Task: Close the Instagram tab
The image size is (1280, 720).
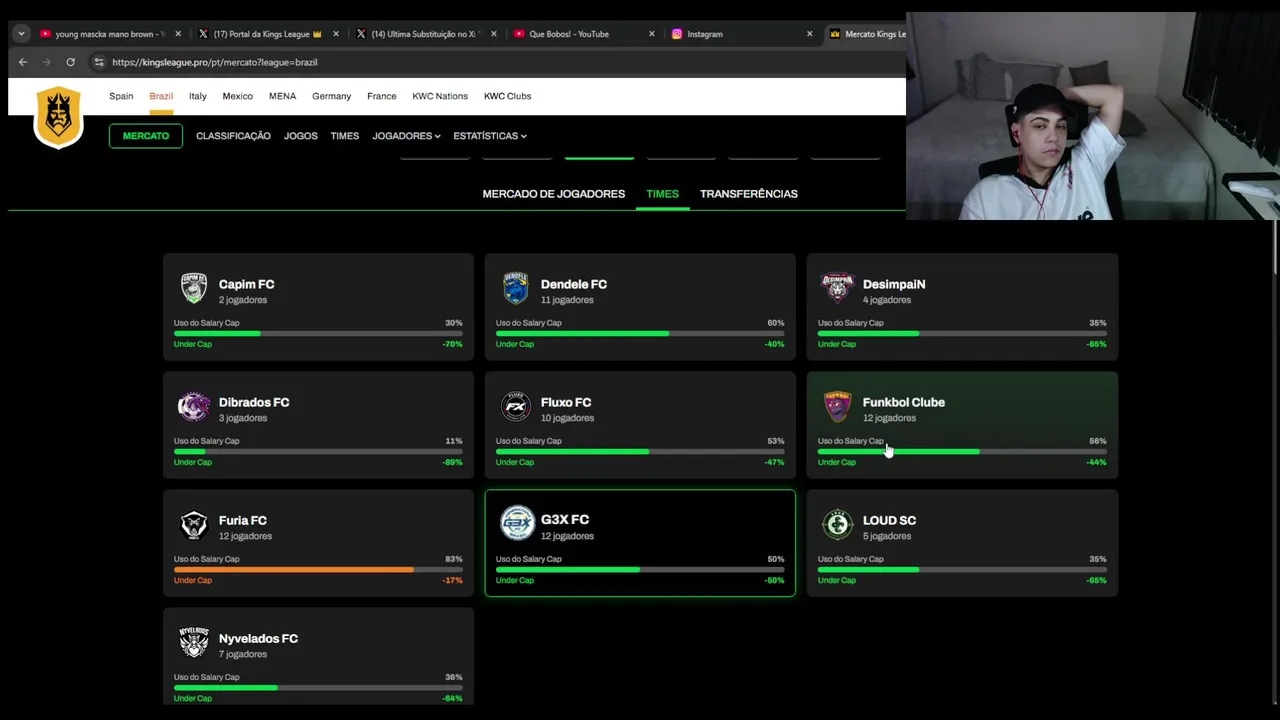Action: pos(810,34)
